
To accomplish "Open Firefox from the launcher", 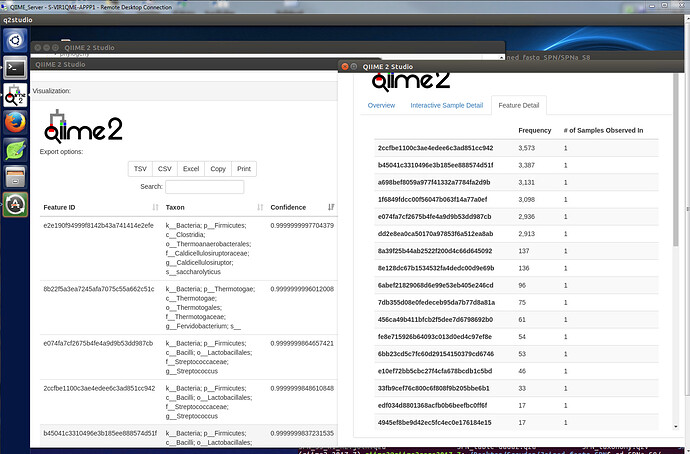I will 15,123.
